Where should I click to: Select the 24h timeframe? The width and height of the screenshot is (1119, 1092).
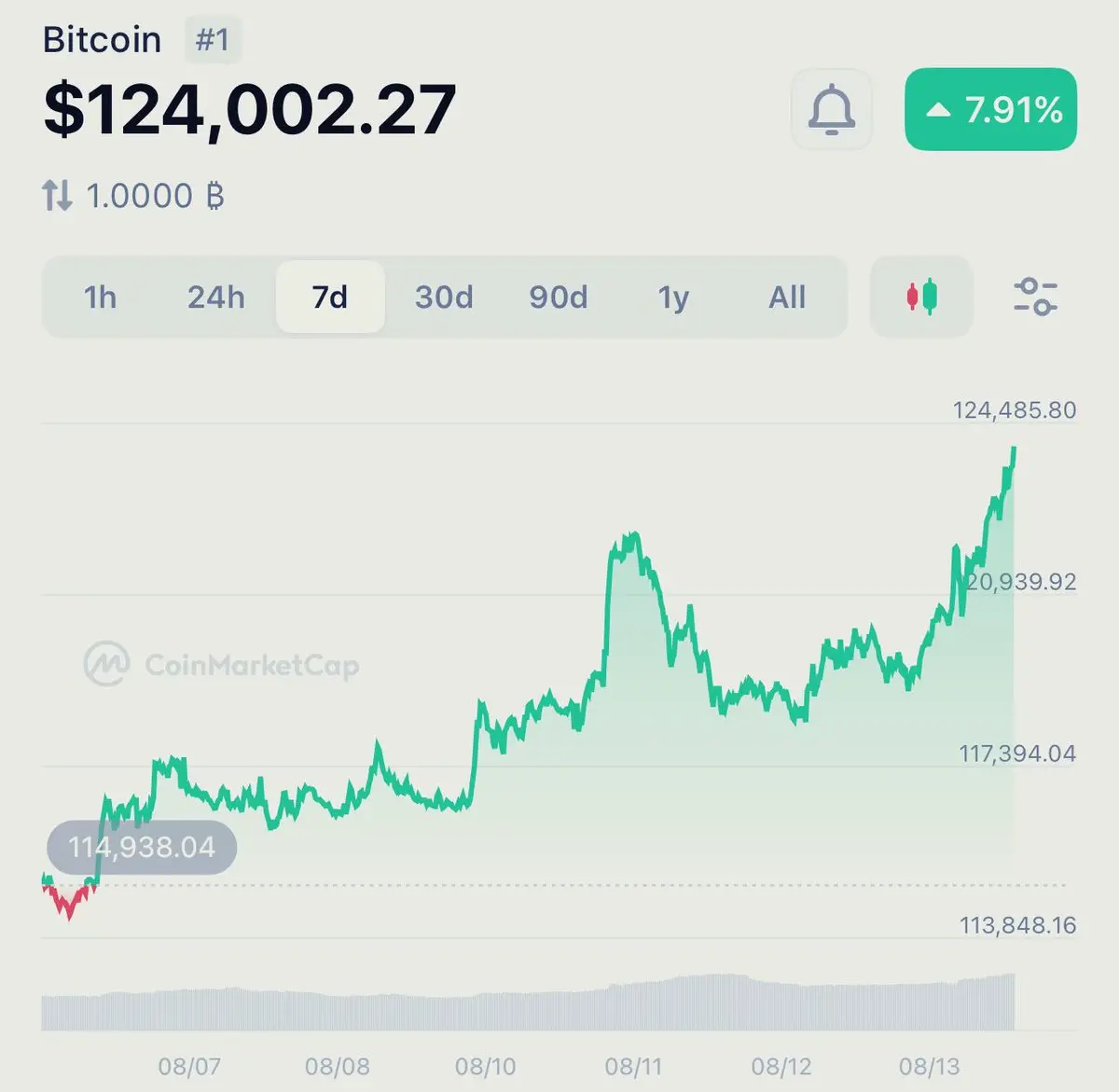point(215,297)
